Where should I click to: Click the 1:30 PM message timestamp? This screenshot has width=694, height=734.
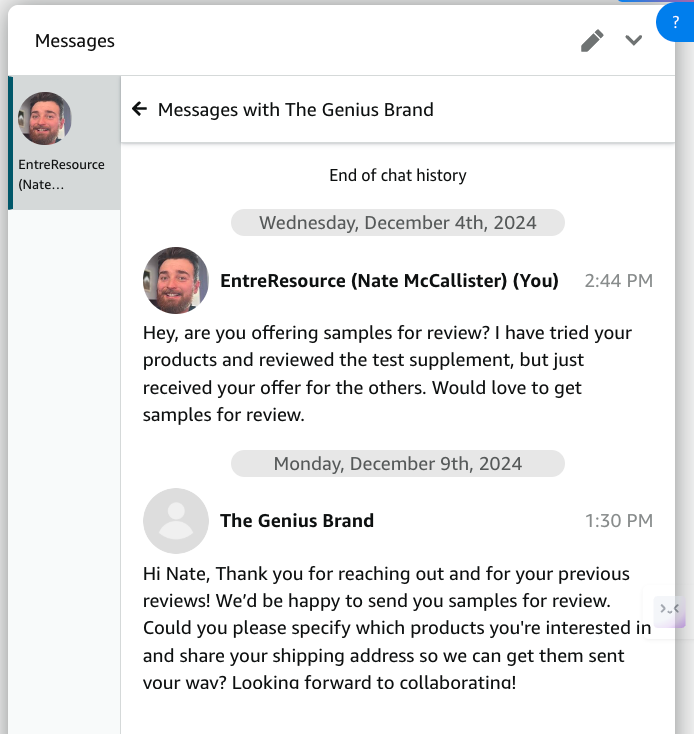coord(619,521)
